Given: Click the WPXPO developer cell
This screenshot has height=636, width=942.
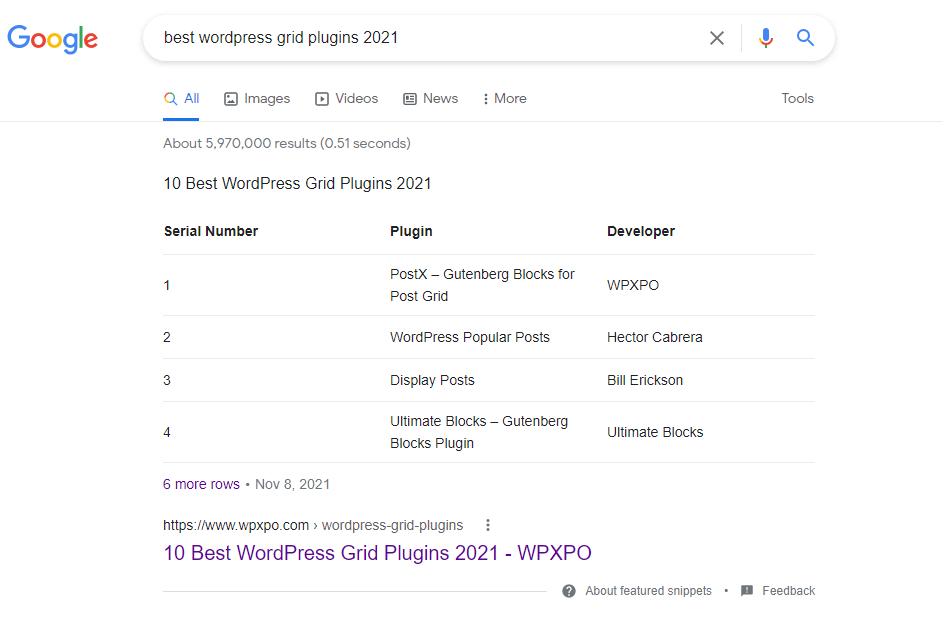Looking at the screenshot, I should [x=633, y=285].
